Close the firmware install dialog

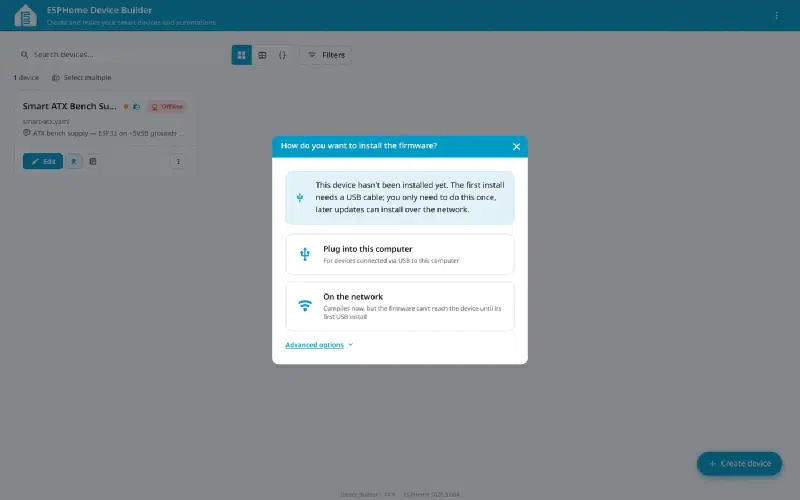pos(516,146)
